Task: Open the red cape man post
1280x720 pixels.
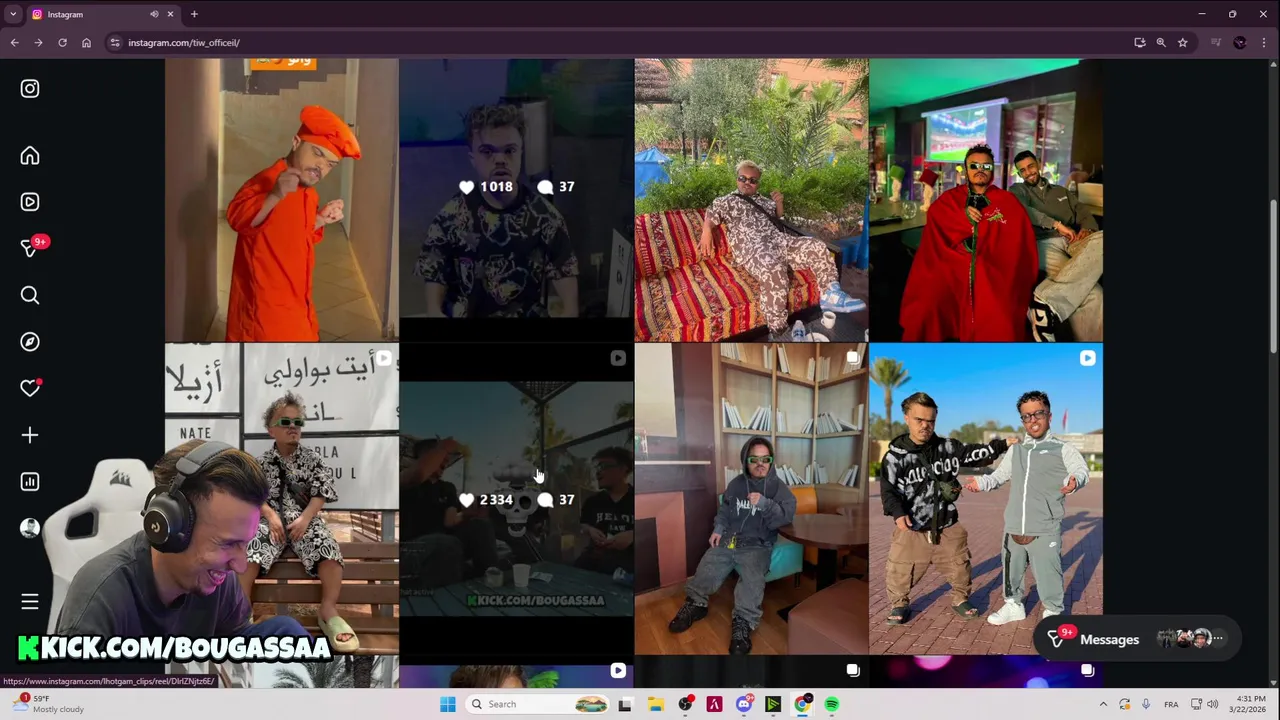Action: point(986,200)
